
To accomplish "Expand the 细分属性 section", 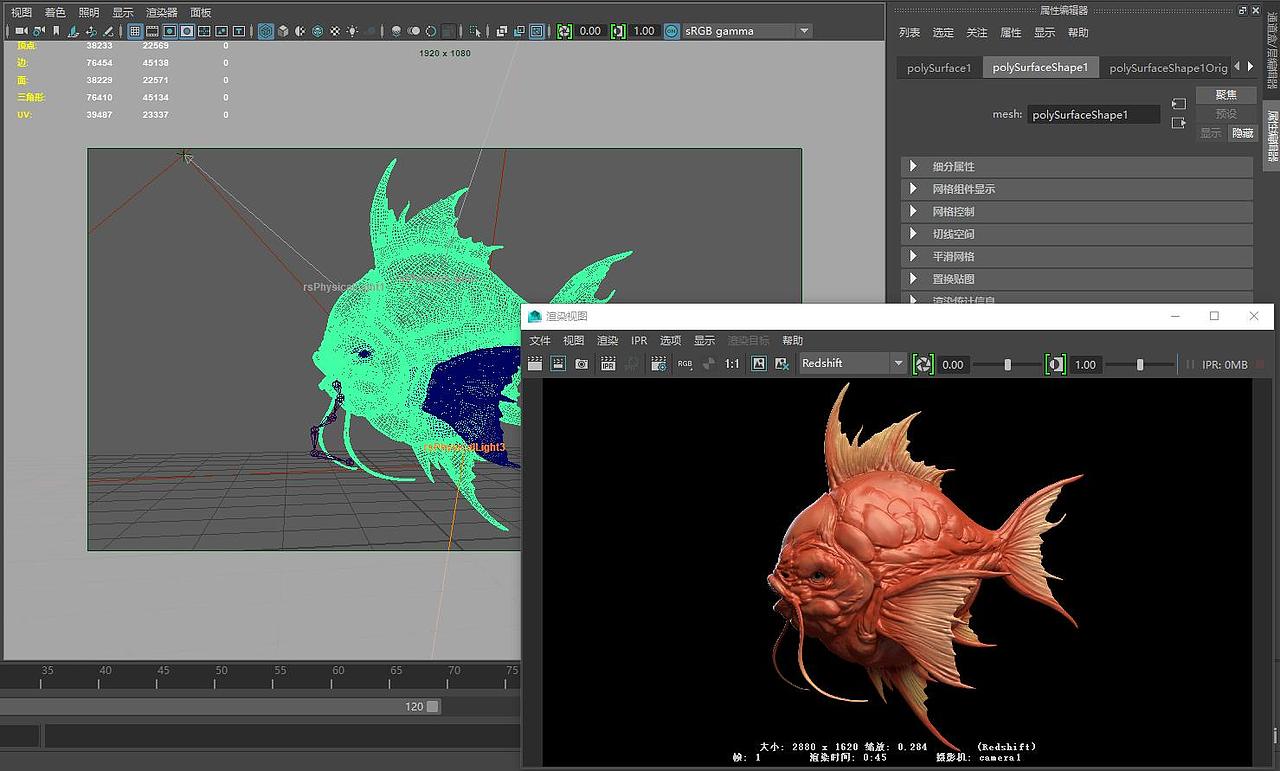I will [x=953, y=167].
